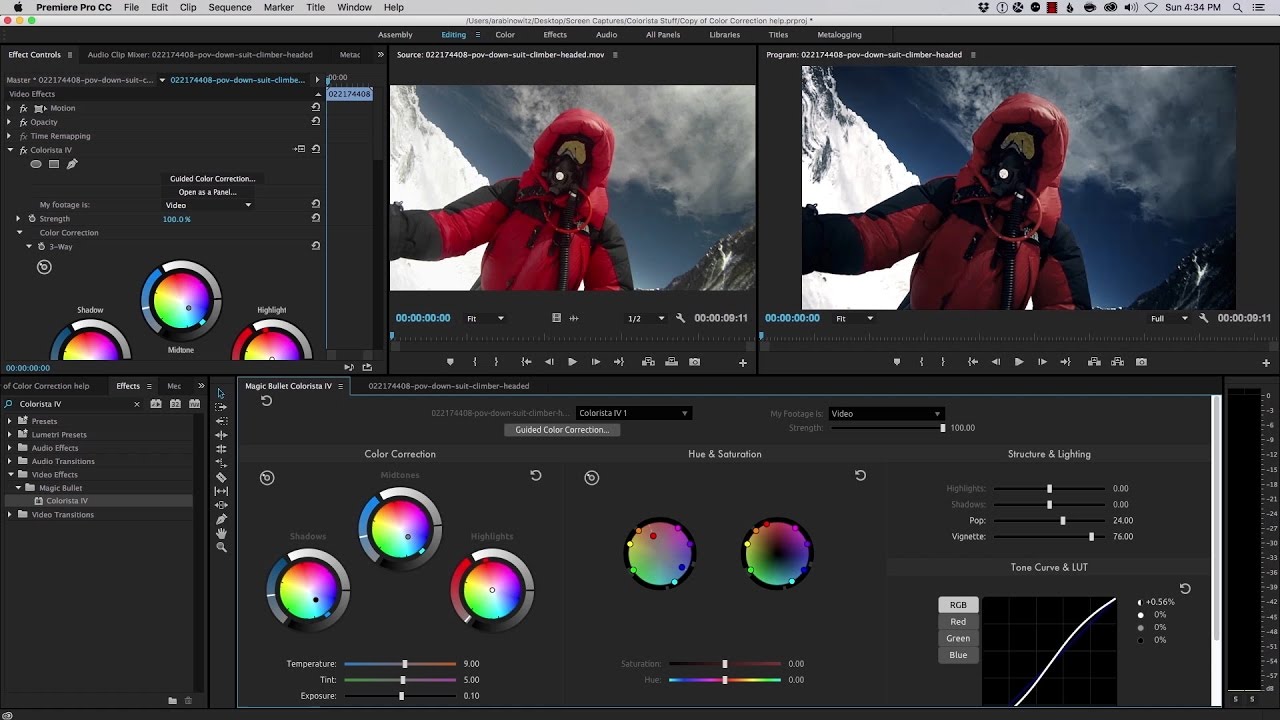The width and height of the screenshot is (1280, 720).
Task: Click Open as a Panel button
Action: click(x=208, y=192)
